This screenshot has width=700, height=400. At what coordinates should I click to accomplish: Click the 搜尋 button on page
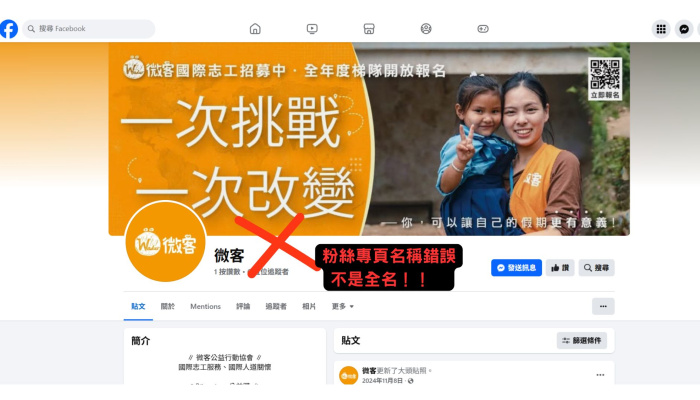(x=596, y=267)
